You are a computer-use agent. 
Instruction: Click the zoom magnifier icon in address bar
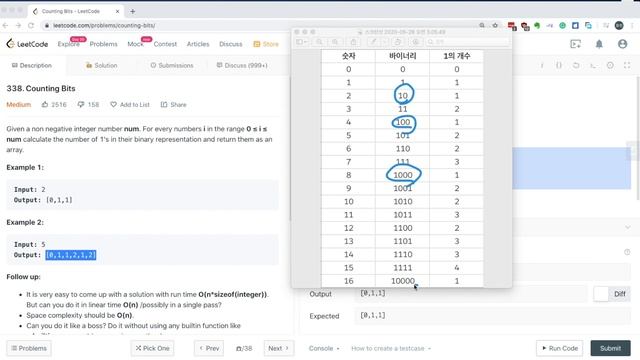click(x=482, y=25)
